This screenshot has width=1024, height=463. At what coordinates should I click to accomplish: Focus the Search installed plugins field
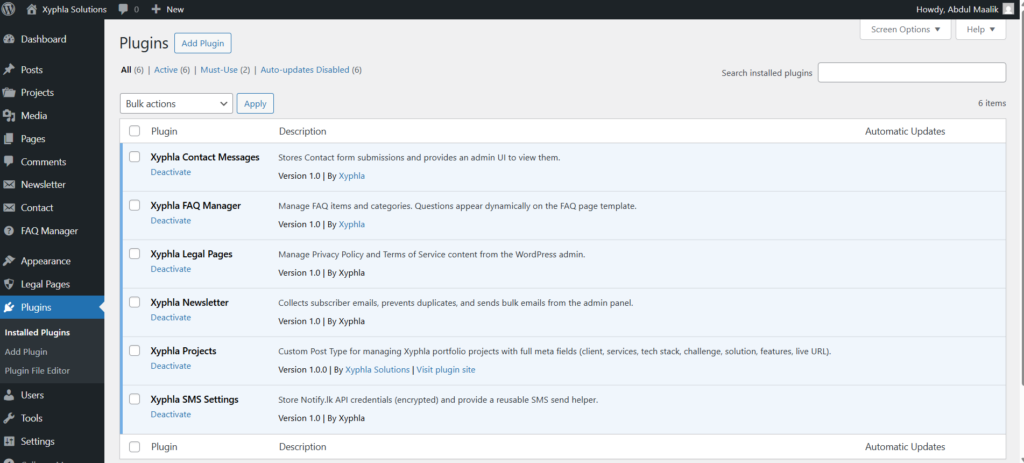(911, 73)
